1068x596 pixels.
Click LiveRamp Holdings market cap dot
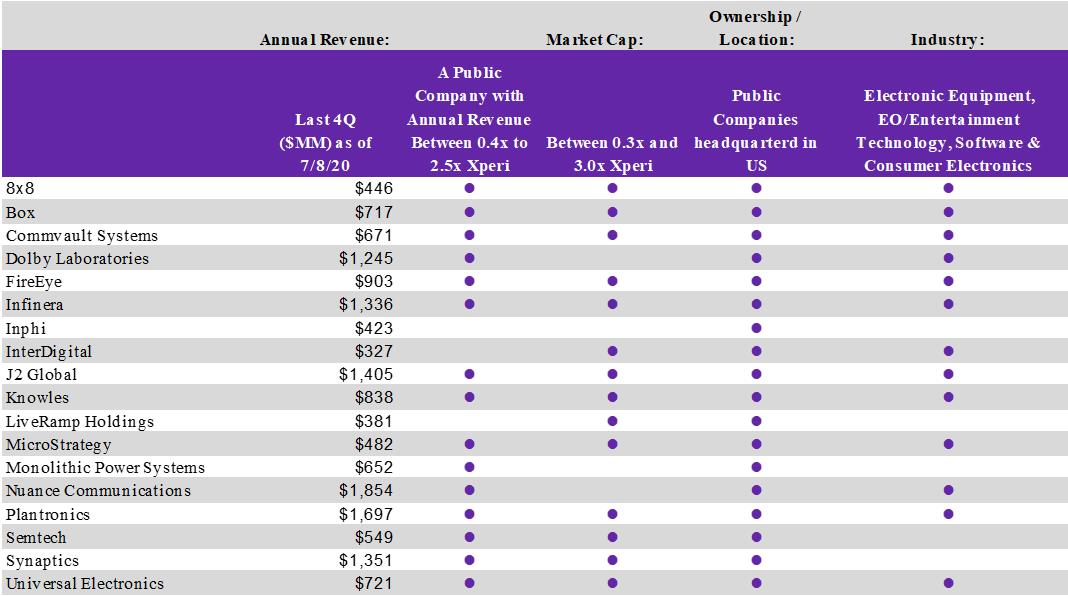612,421
